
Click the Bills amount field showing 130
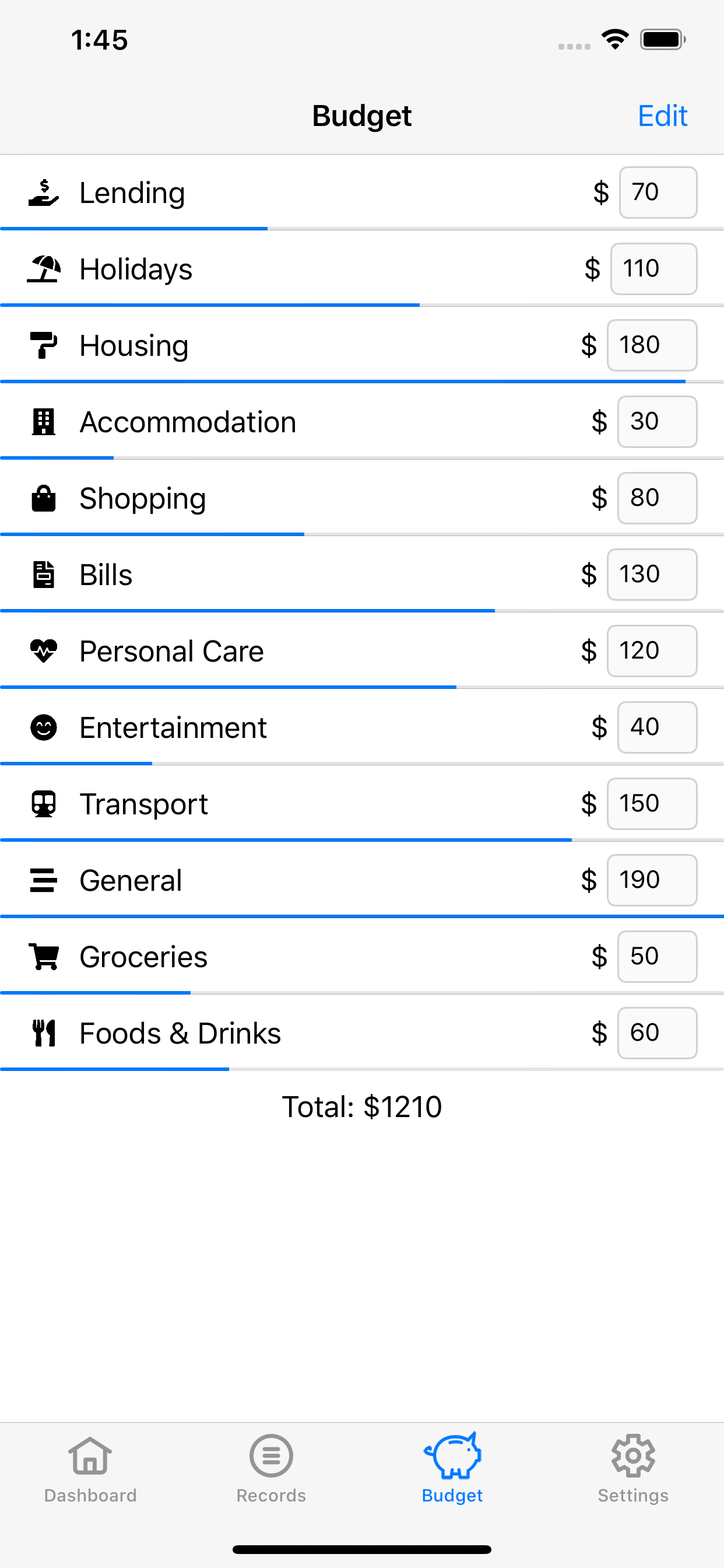coord(652,575)
